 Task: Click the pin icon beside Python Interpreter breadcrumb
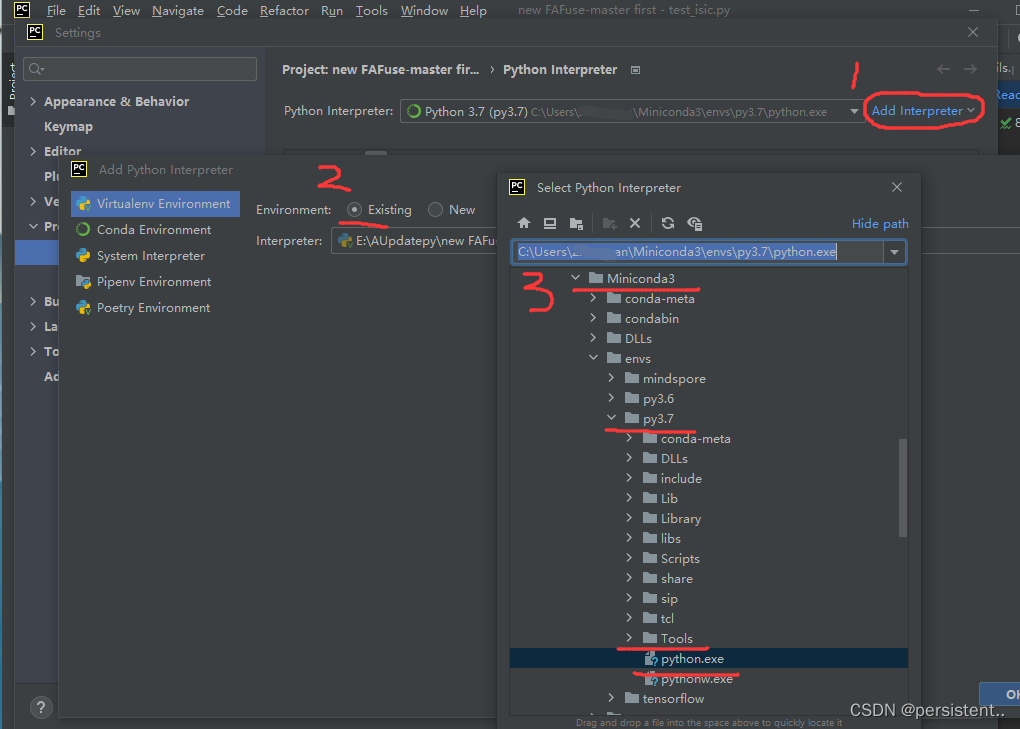[x=636, y=70]
